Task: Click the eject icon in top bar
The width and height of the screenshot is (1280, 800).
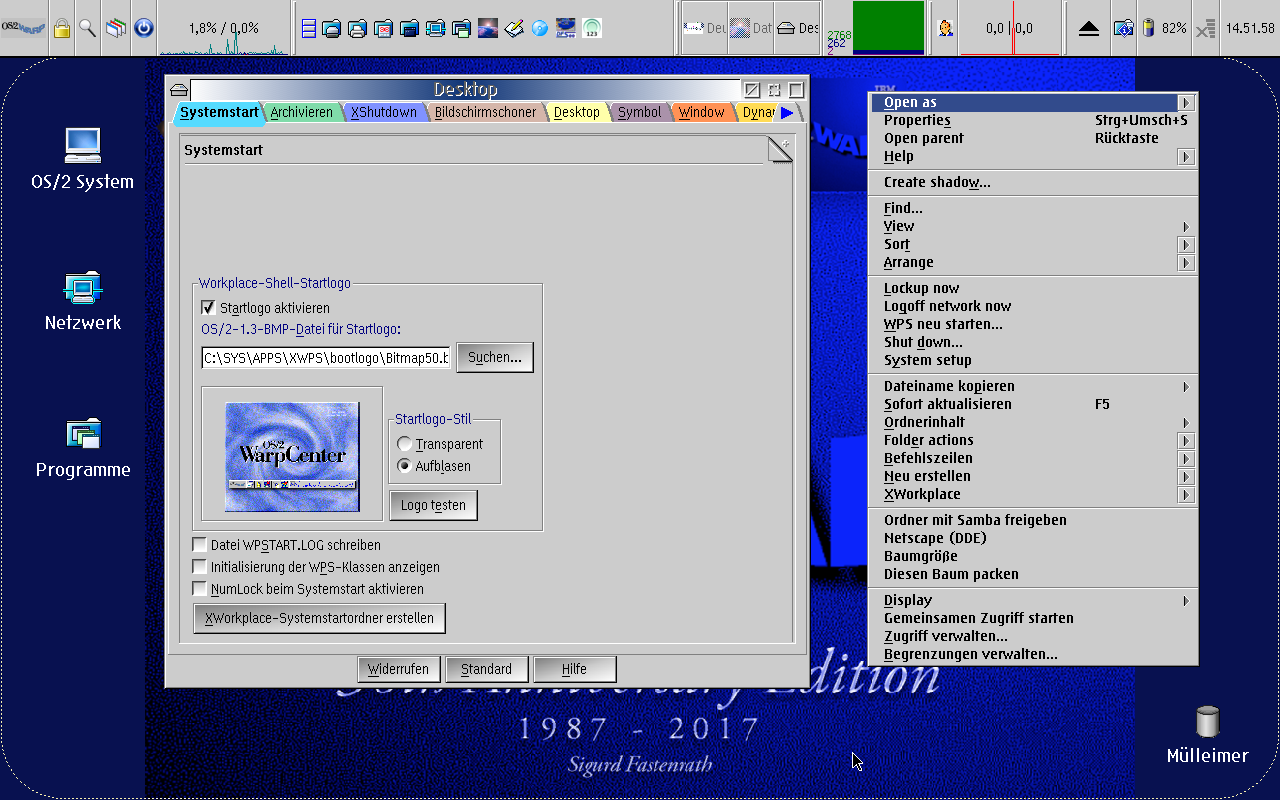Action: click(1089, 28)
